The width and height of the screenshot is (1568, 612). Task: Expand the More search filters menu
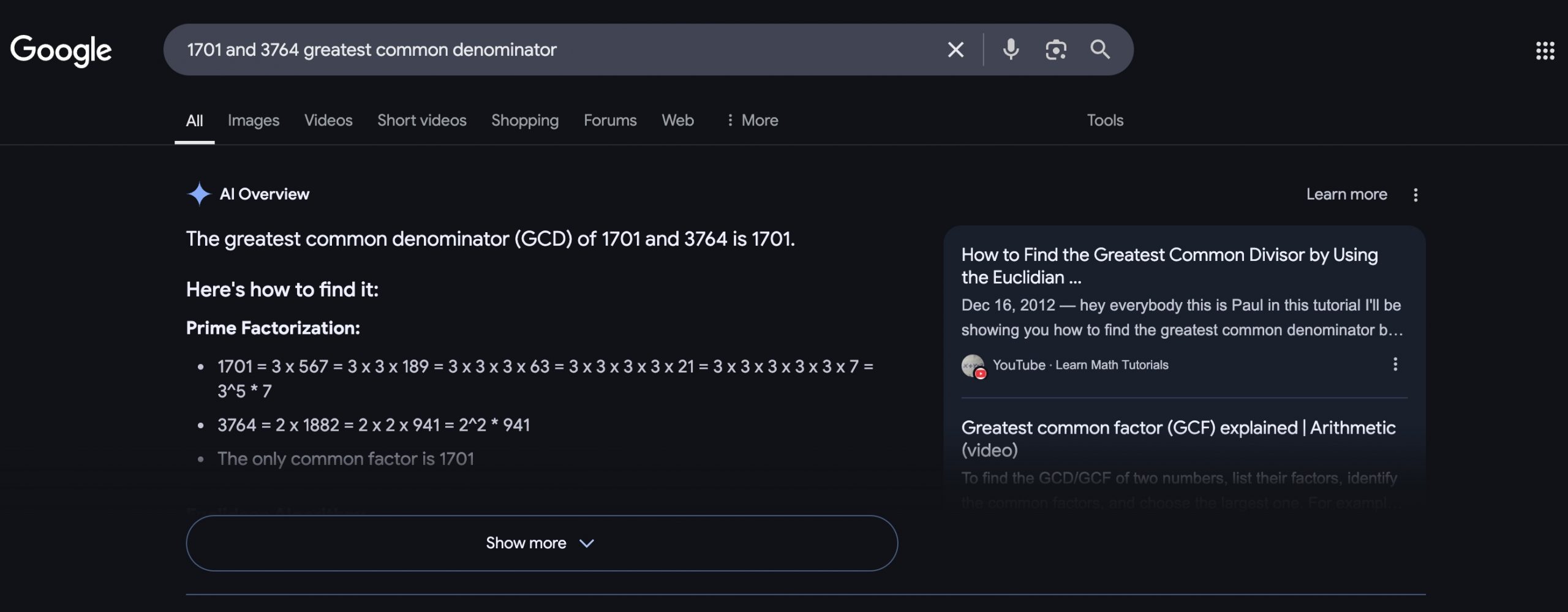point(752,121)
